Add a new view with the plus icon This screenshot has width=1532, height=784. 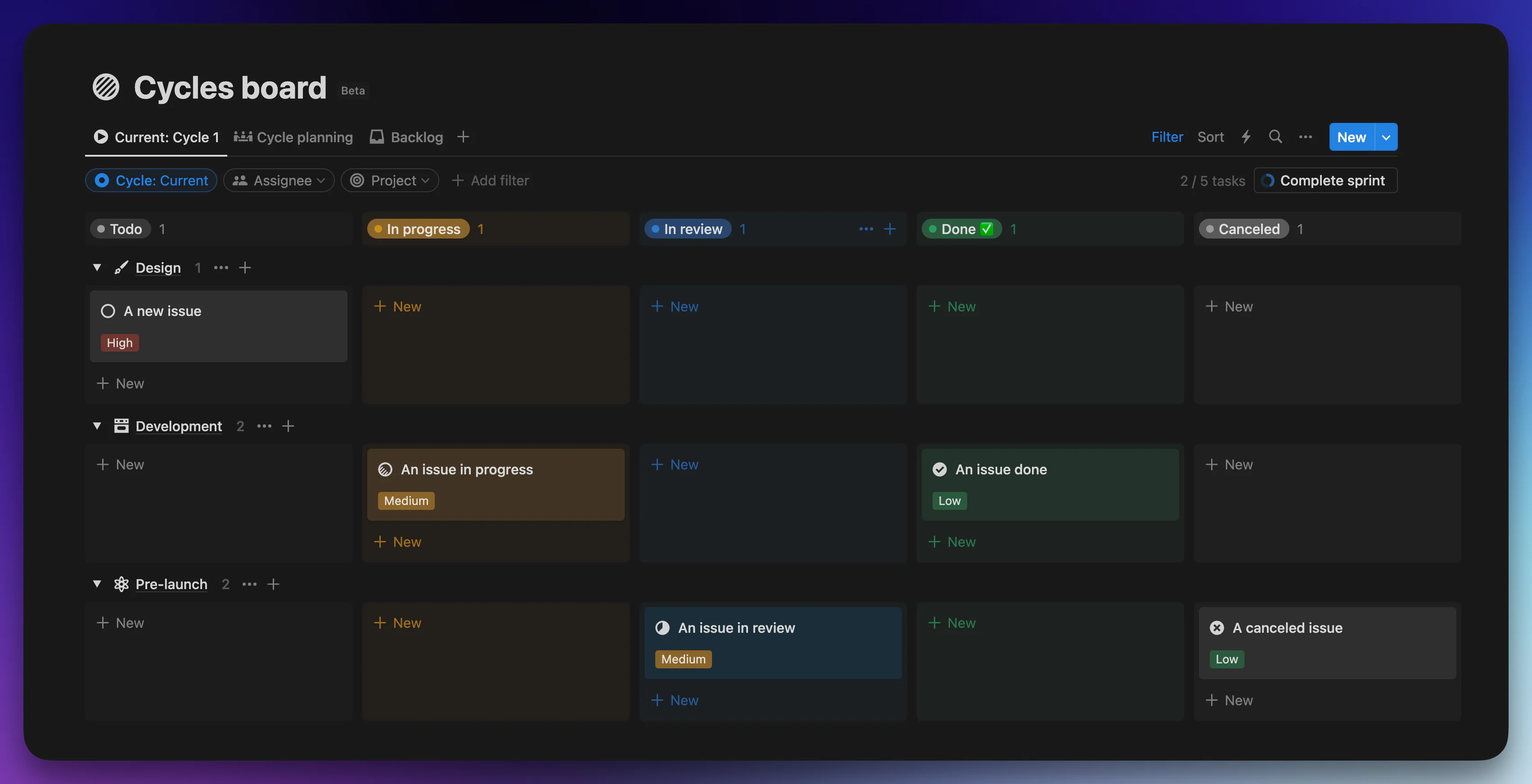(x=463, y=136)
